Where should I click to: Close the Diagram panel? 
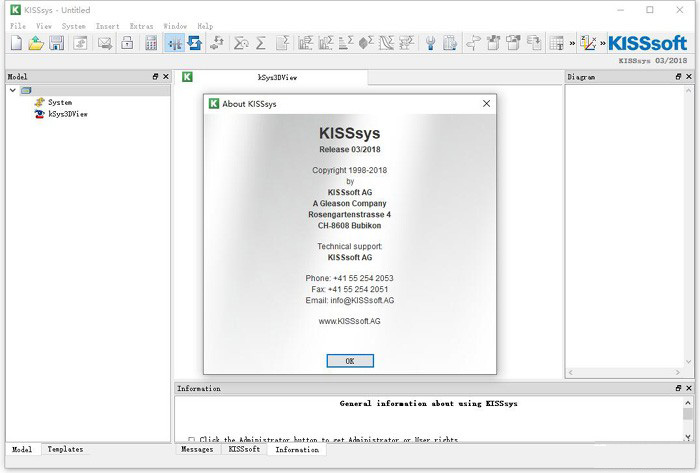[689, 77]
